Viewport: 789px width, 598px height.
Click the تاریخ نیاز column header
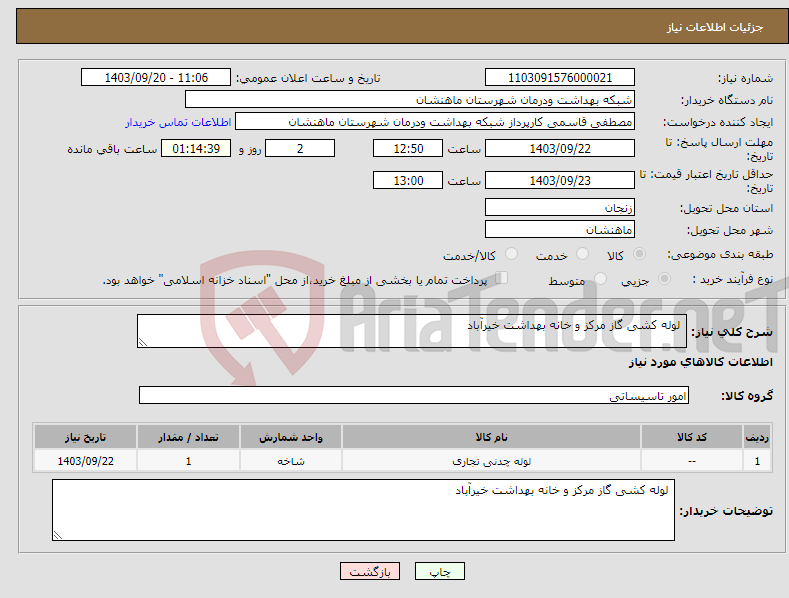(x=85, y=437)
